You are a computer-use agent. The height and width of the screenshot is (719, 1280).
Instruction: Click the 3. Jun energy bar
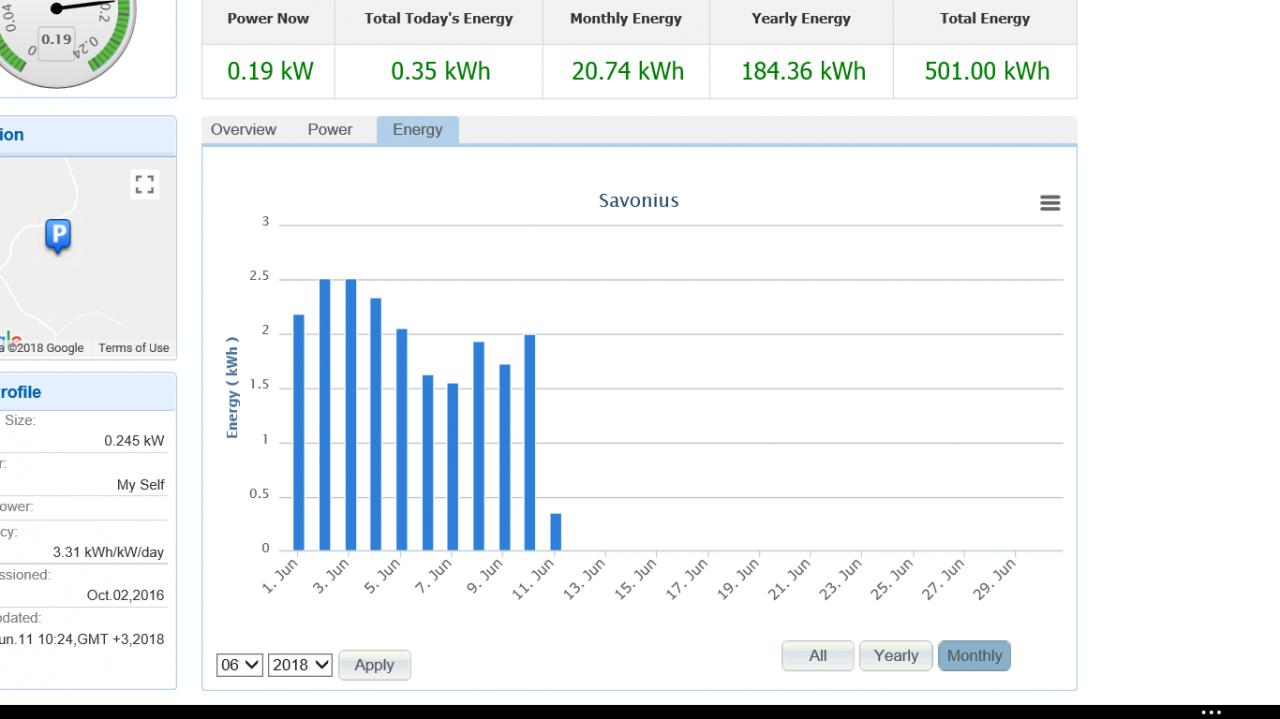(351, 415)
